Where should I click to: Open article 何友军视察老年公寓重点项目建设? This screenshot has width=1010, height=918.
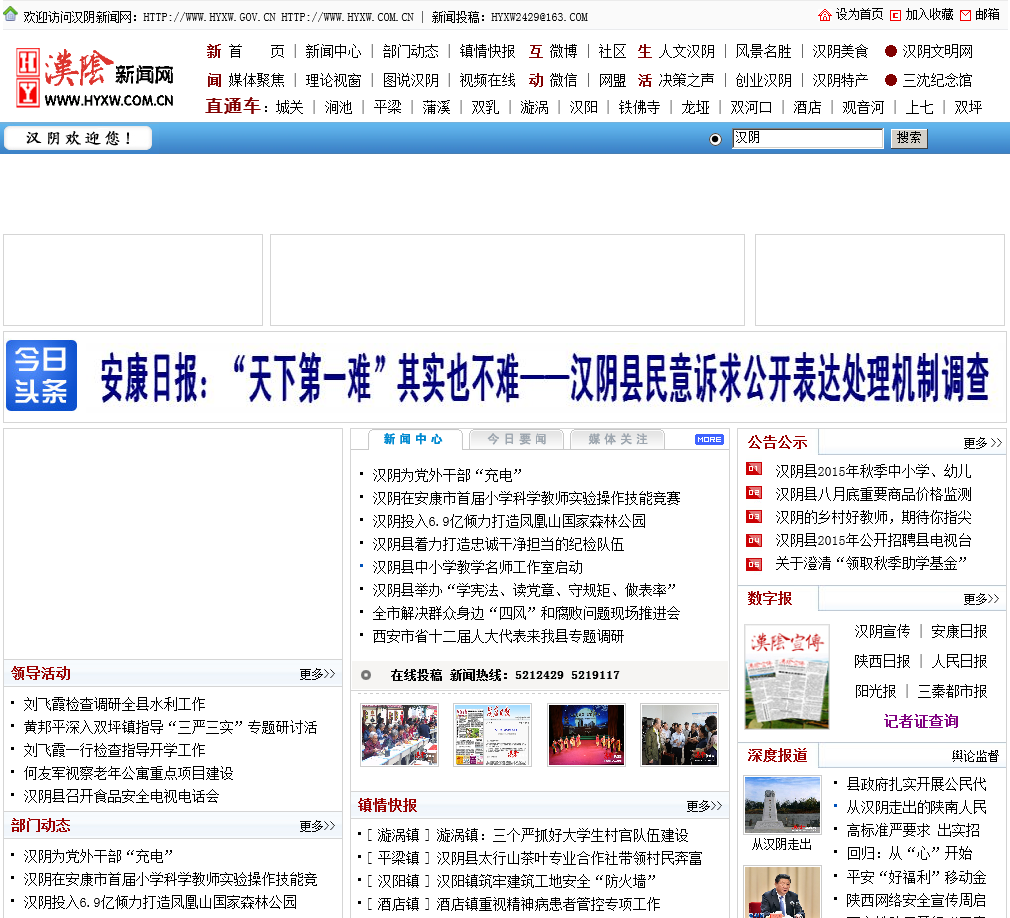click(128, 774)
